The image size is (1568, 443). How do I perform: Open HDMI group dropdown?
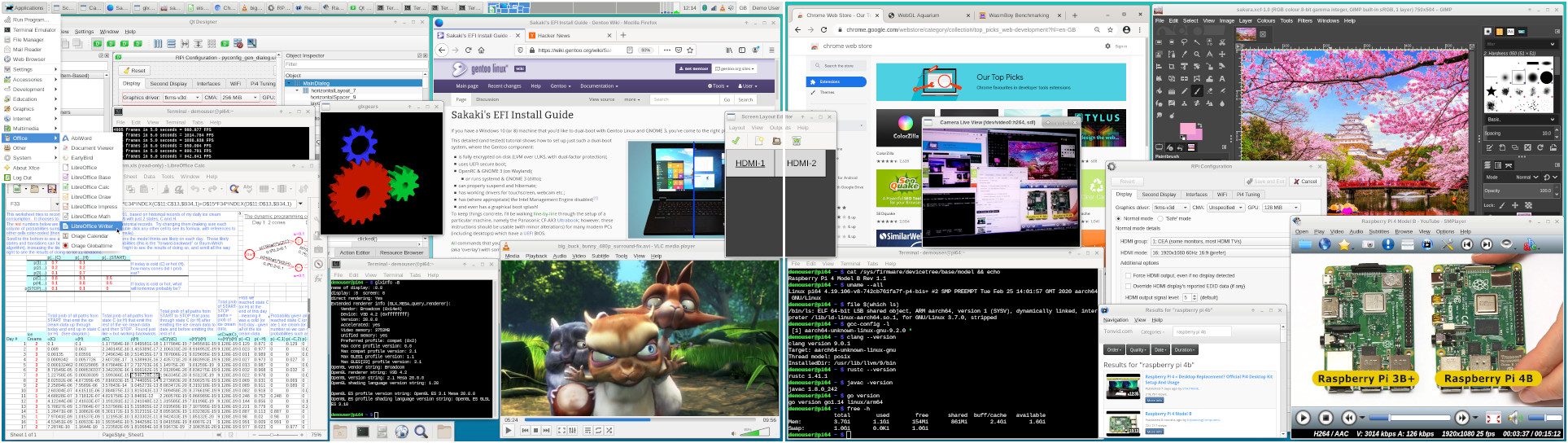[1221, 241]
